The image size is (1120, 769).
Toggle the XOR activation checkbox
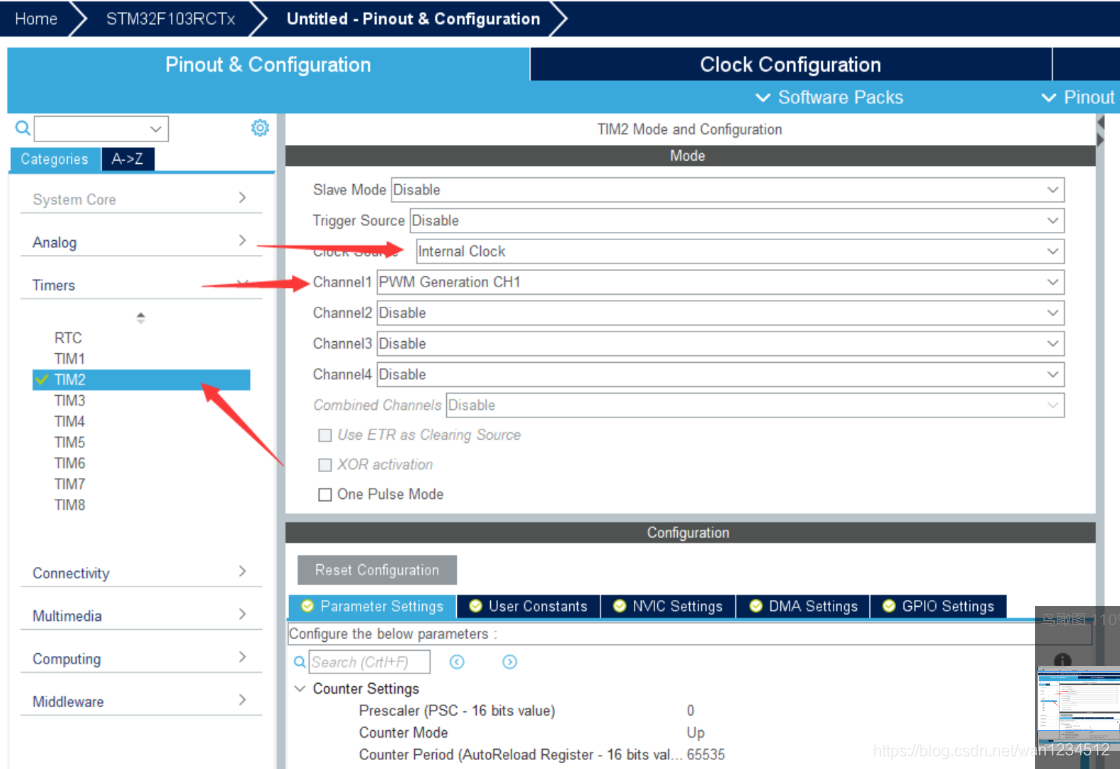click(325, 465)
